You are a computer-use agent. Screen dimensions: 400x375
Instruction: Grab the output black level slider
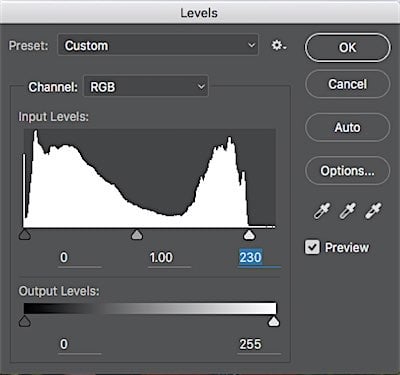click(x=25, y=321)
